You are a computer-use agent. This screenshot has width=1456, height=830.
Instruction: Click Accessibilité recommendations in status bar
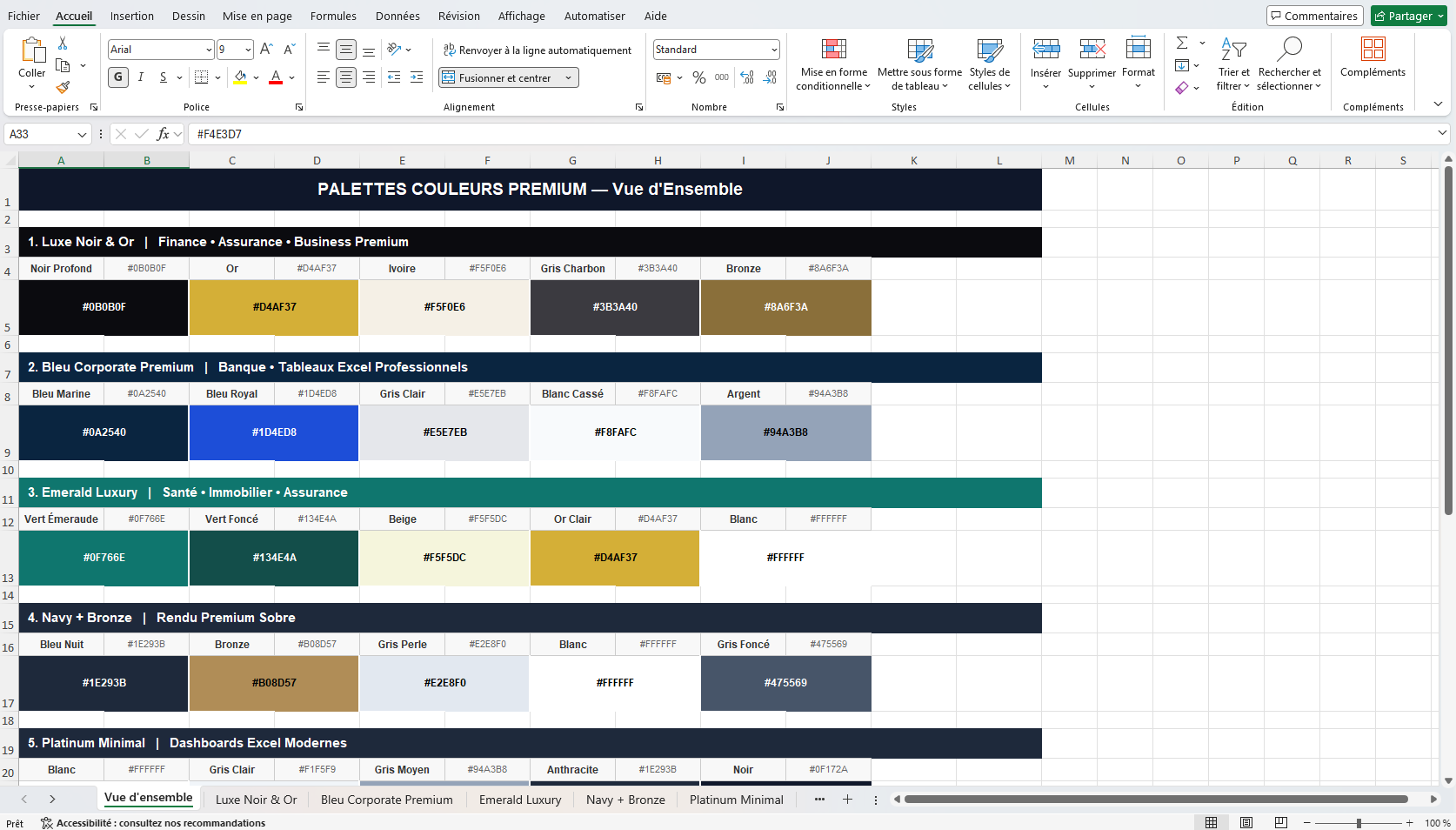point(153,823)
